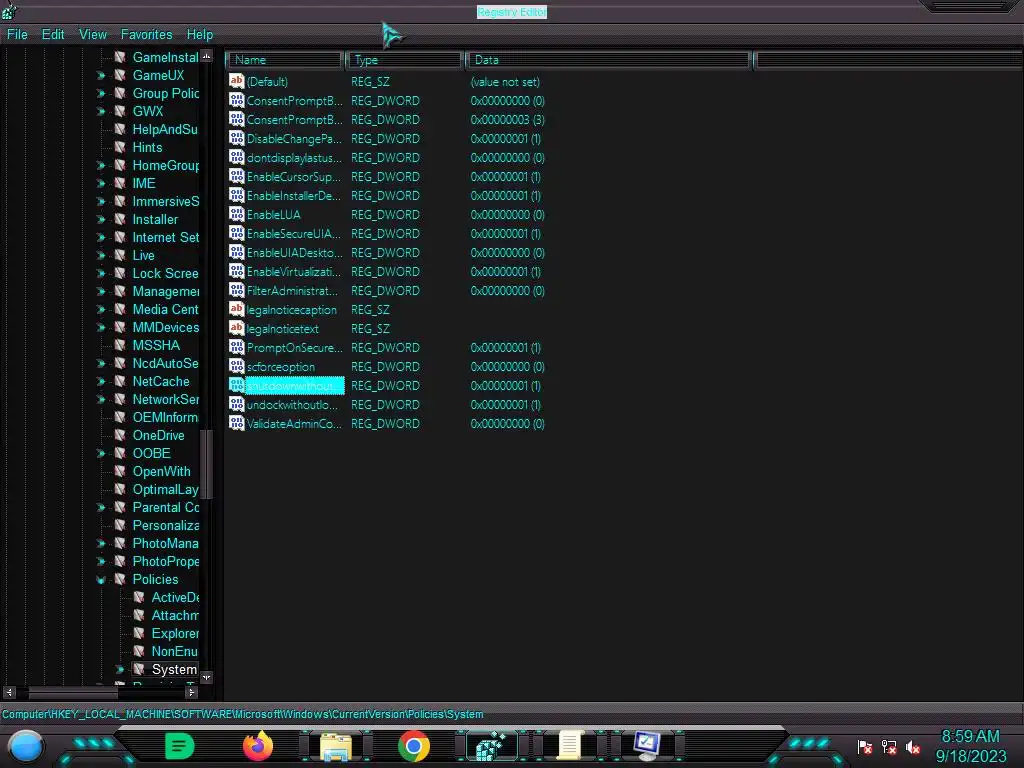Click the folder icon beside MSSHA

point(120,345)
